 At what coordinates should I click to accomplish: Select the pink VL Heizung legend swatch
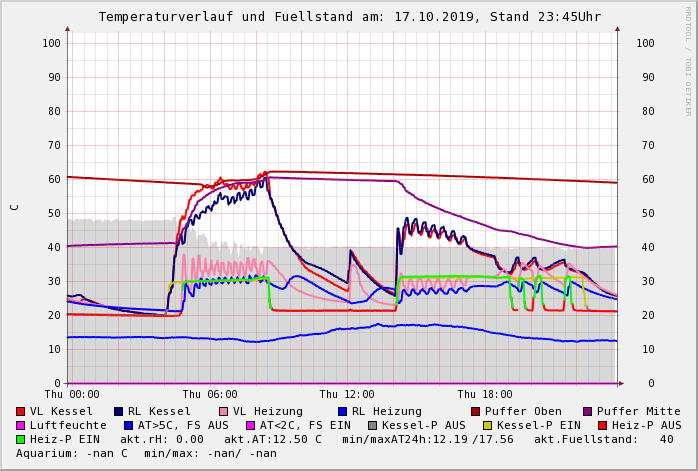[x=224, y=411]
